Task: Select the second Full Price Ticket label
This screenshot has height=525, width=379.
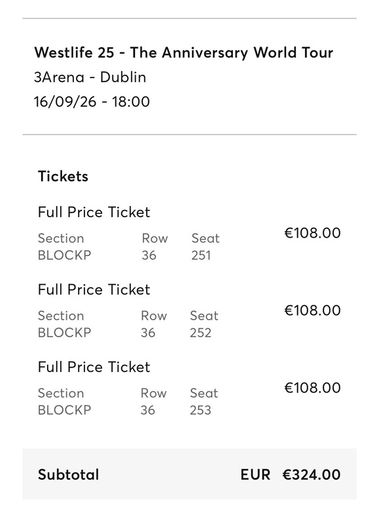Action: [94, 290]
